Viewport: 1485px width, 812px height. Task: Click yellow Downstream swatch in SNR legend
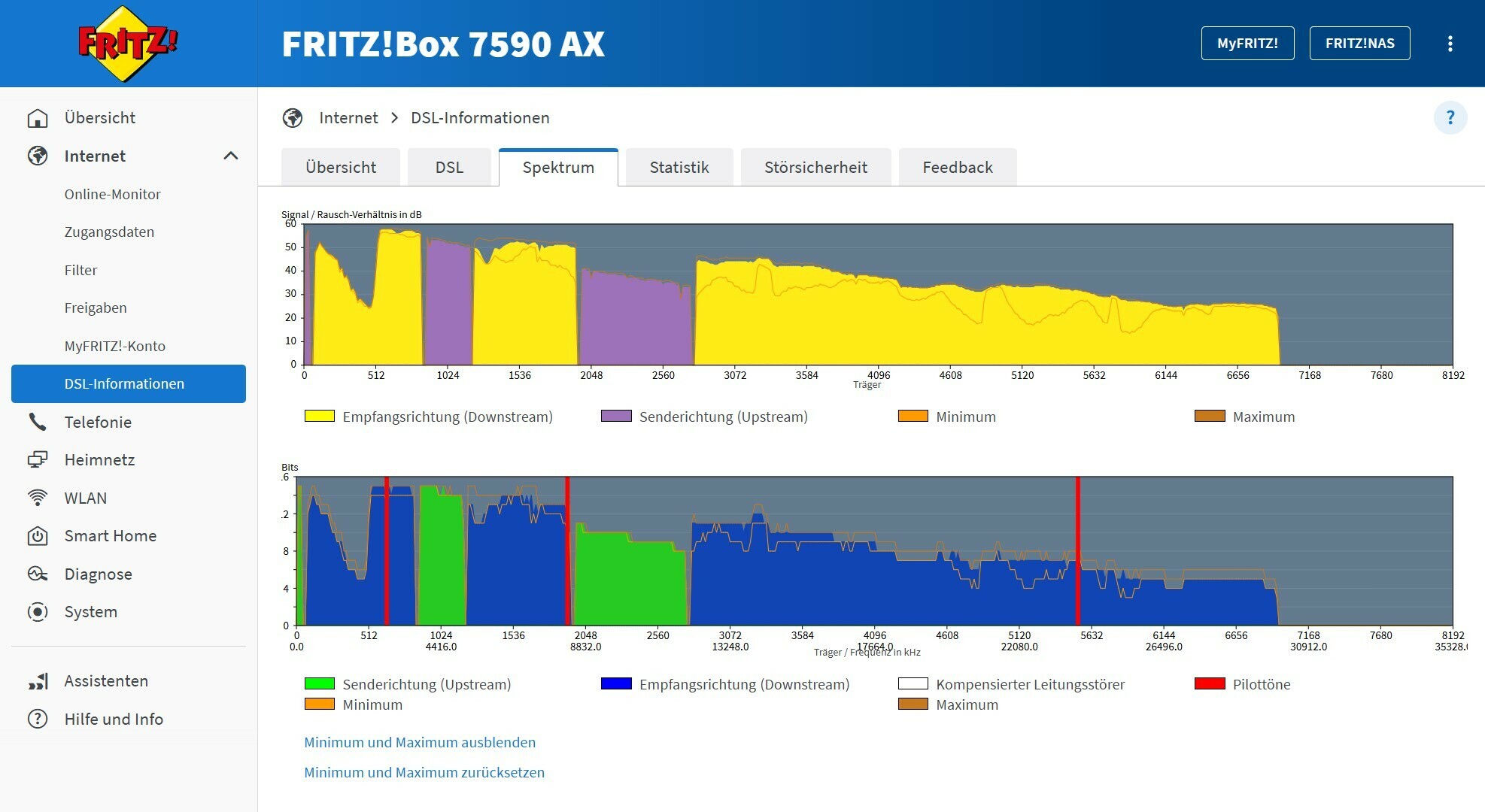319,416
